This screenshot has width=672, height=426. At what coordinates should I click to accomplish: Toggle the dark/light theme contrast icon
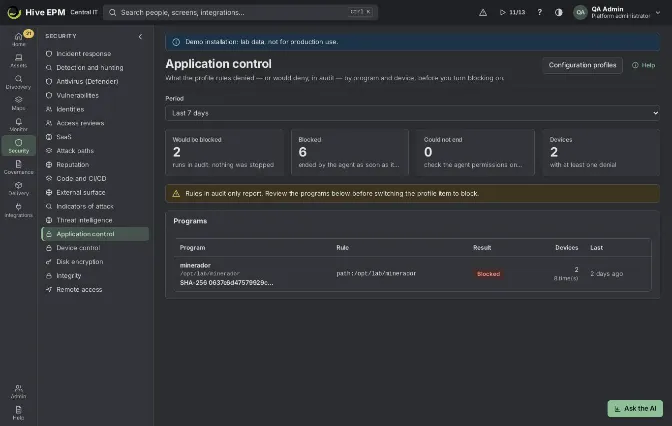coord(558,12)
